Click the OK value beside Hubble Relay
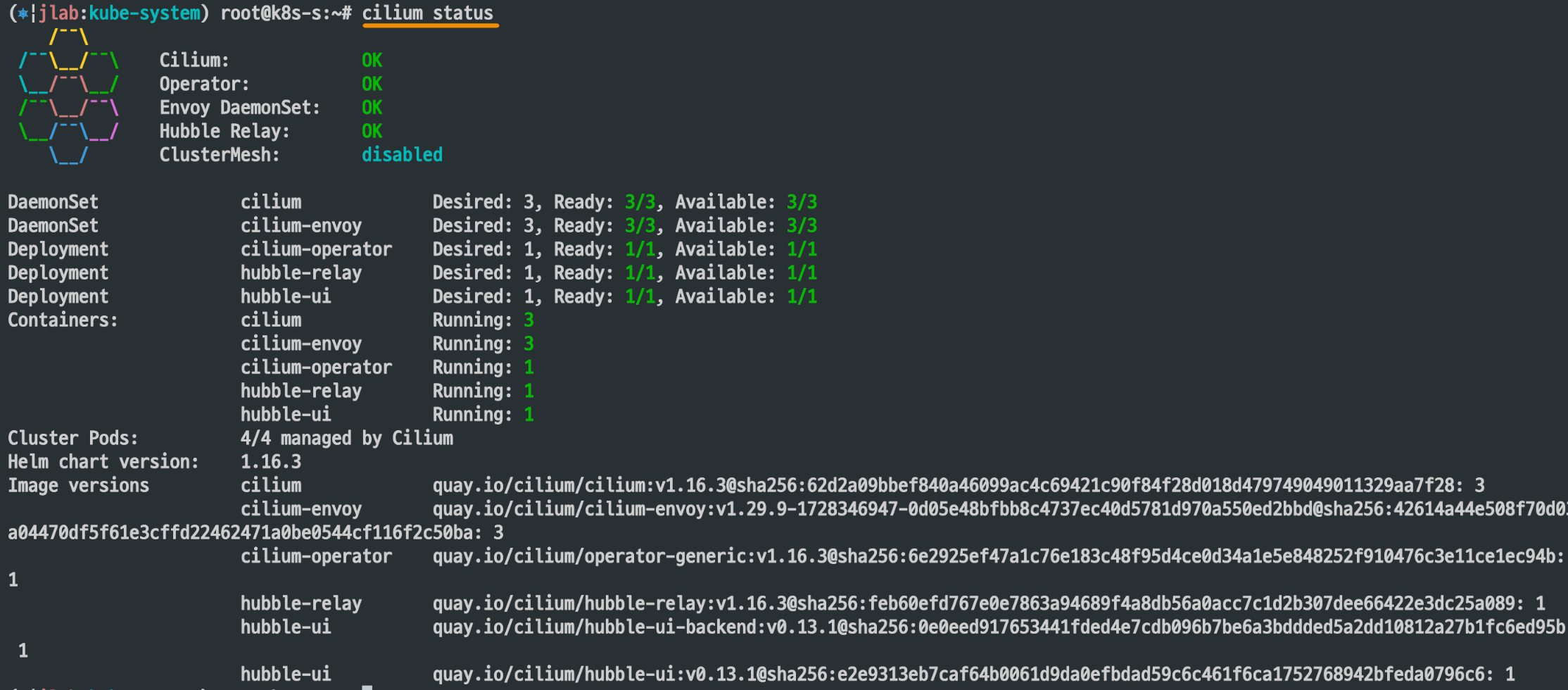1568x690 pixels. click(x=372, y=132)
